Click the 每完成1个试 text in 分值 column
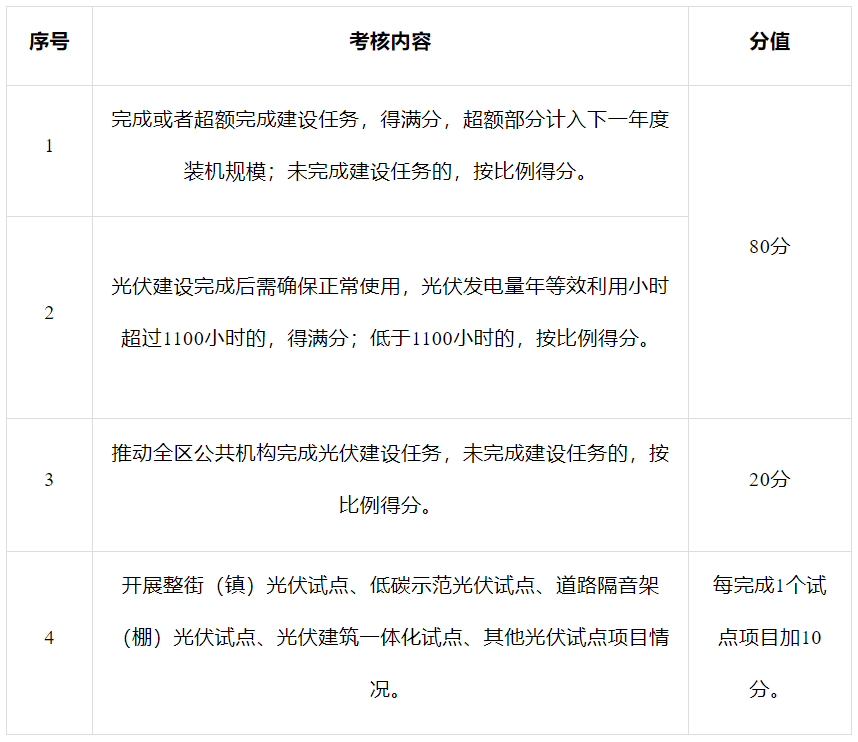The image size is (858, 742). (x=769, y=586)
